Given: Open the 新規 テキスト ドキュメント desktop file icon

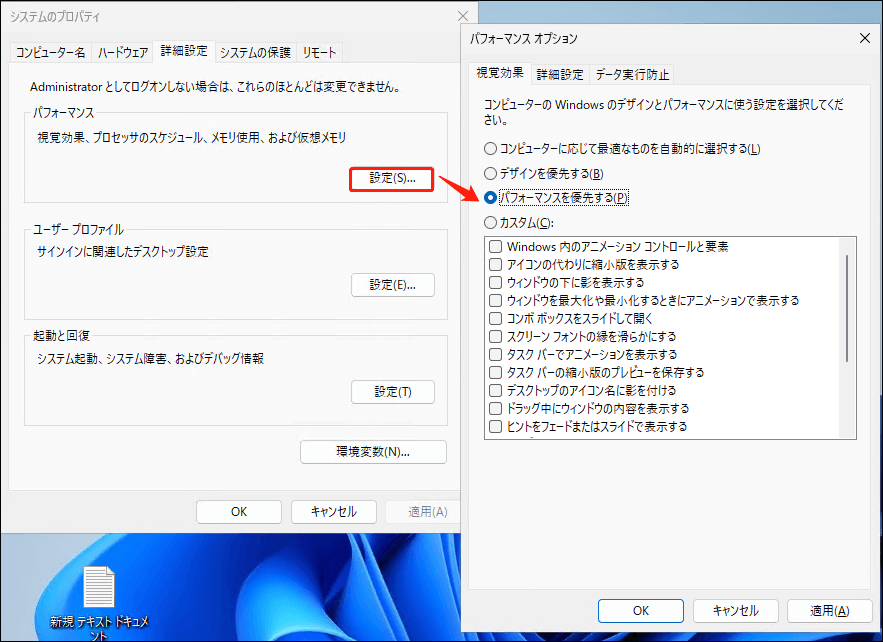Looking at the screenshot, I should coord(99,603).
